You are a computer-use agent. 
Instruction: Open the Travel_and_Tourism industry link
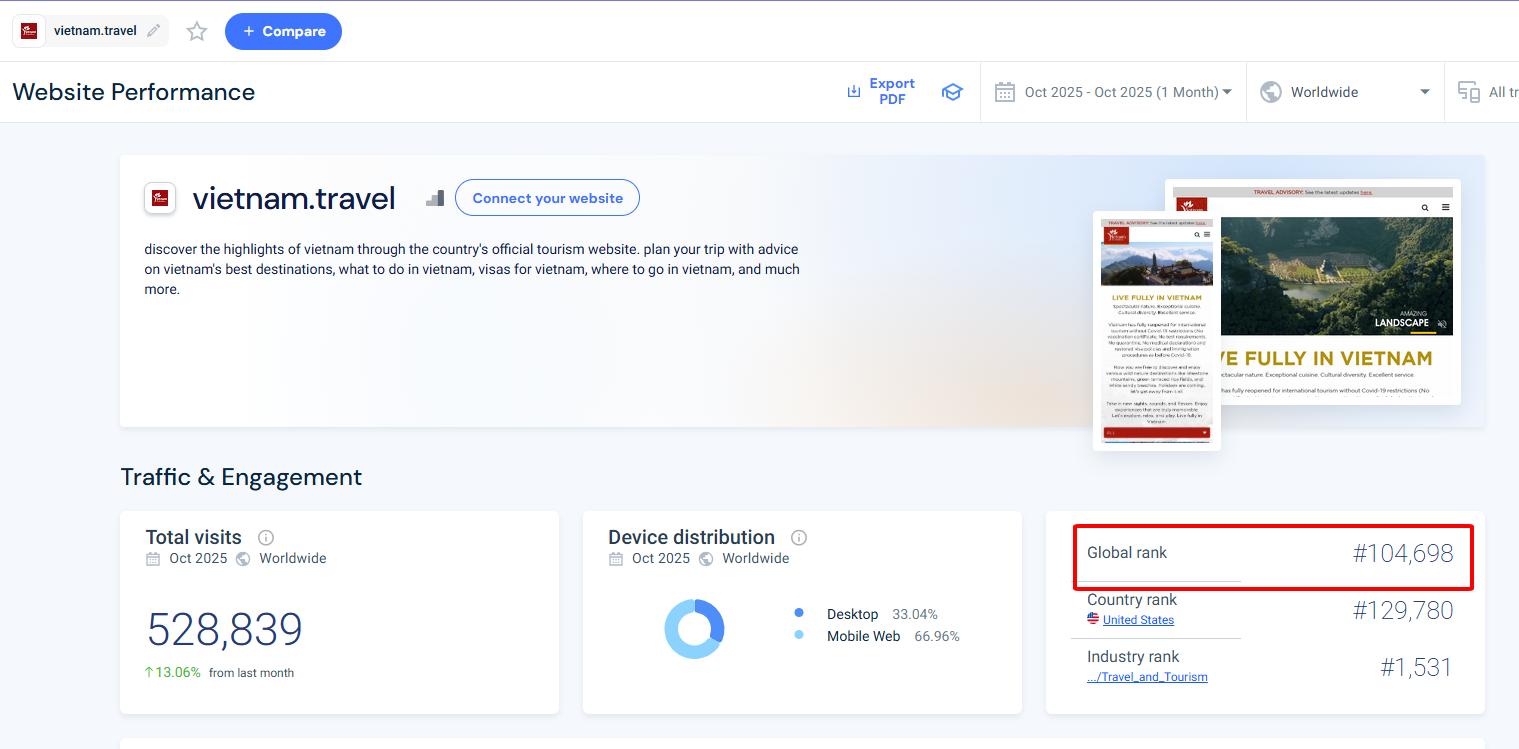pos(1146,677)
